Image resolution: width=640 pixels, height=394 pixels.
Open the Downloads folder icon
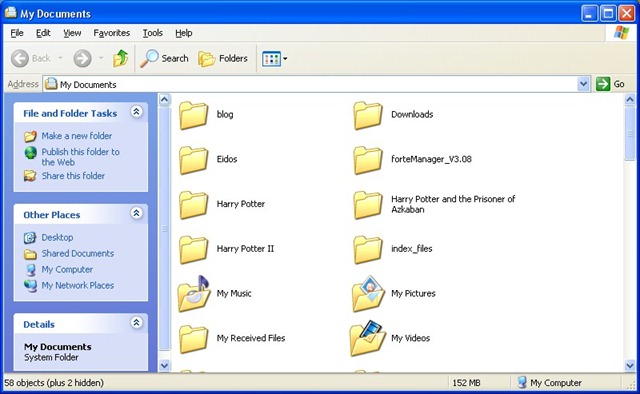click(x=368, y=115)
